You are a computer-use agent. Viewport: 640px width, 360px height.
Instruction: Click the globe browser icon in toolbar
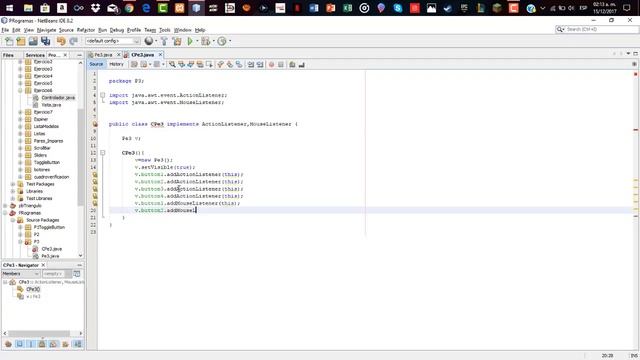click(149, 41)
